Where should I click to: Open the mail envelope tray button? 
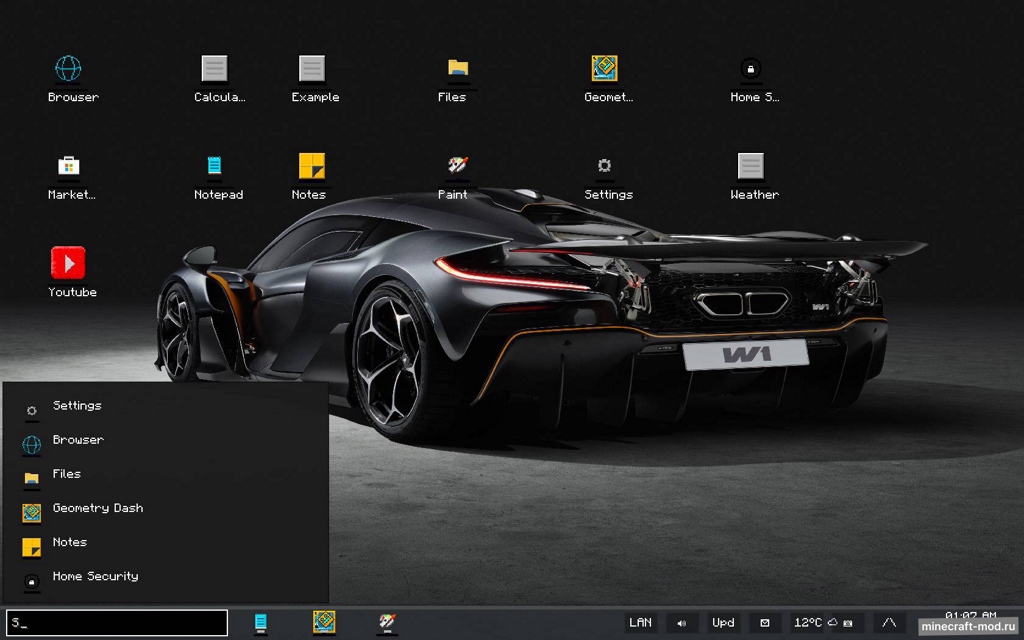click(x=765, y=623)
